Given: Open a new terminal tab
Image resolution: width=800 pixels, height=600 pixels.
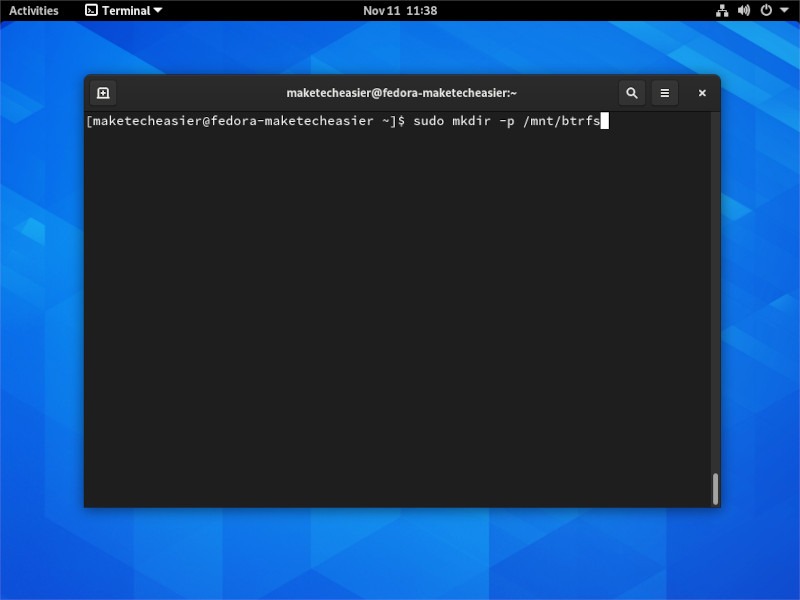Looking at the screenshot, I should [103, 92].
